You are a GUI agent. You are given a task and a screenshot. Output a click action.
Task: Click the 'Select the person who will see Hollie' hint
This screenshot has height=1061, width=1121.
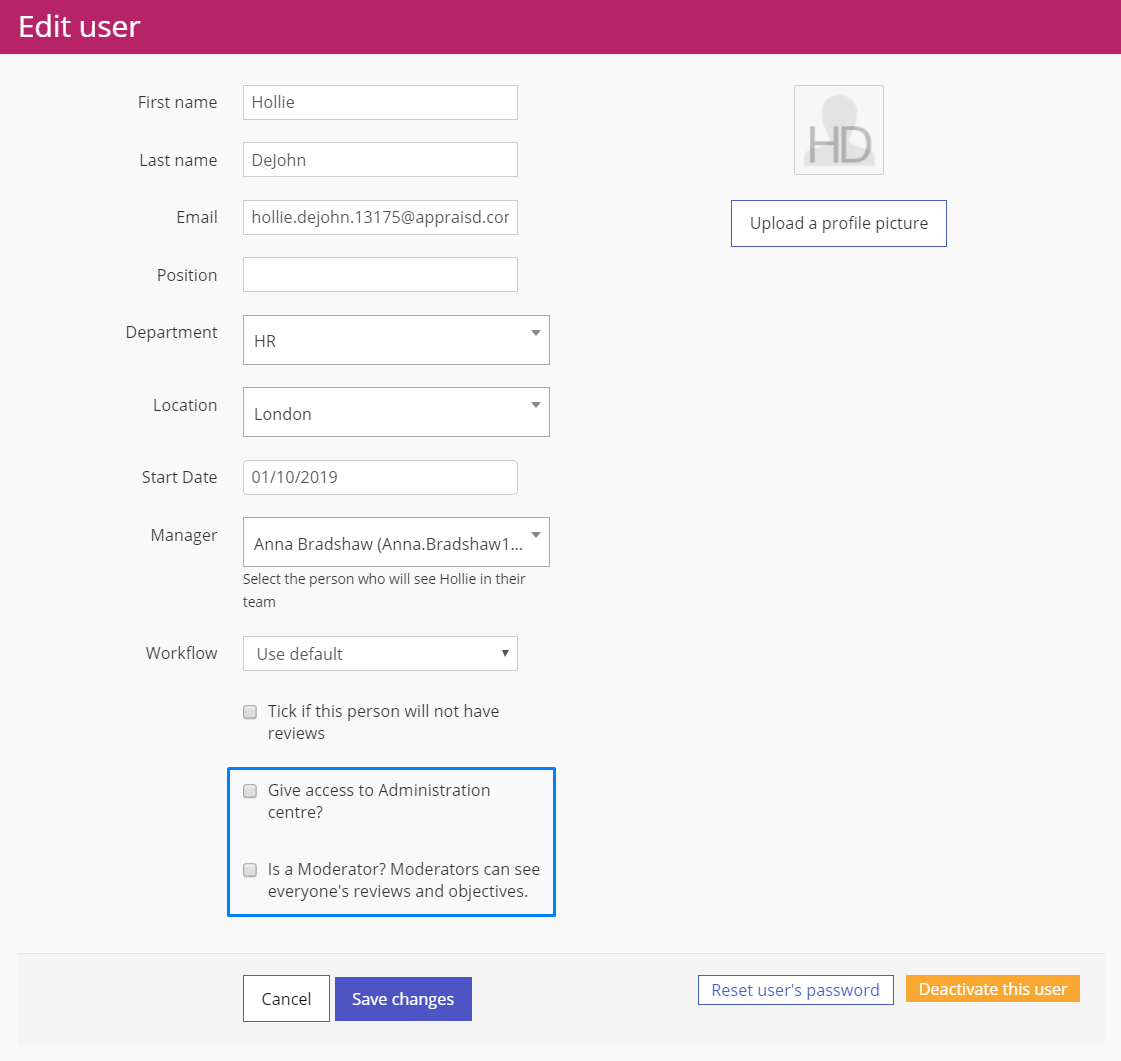coord(384,590)
